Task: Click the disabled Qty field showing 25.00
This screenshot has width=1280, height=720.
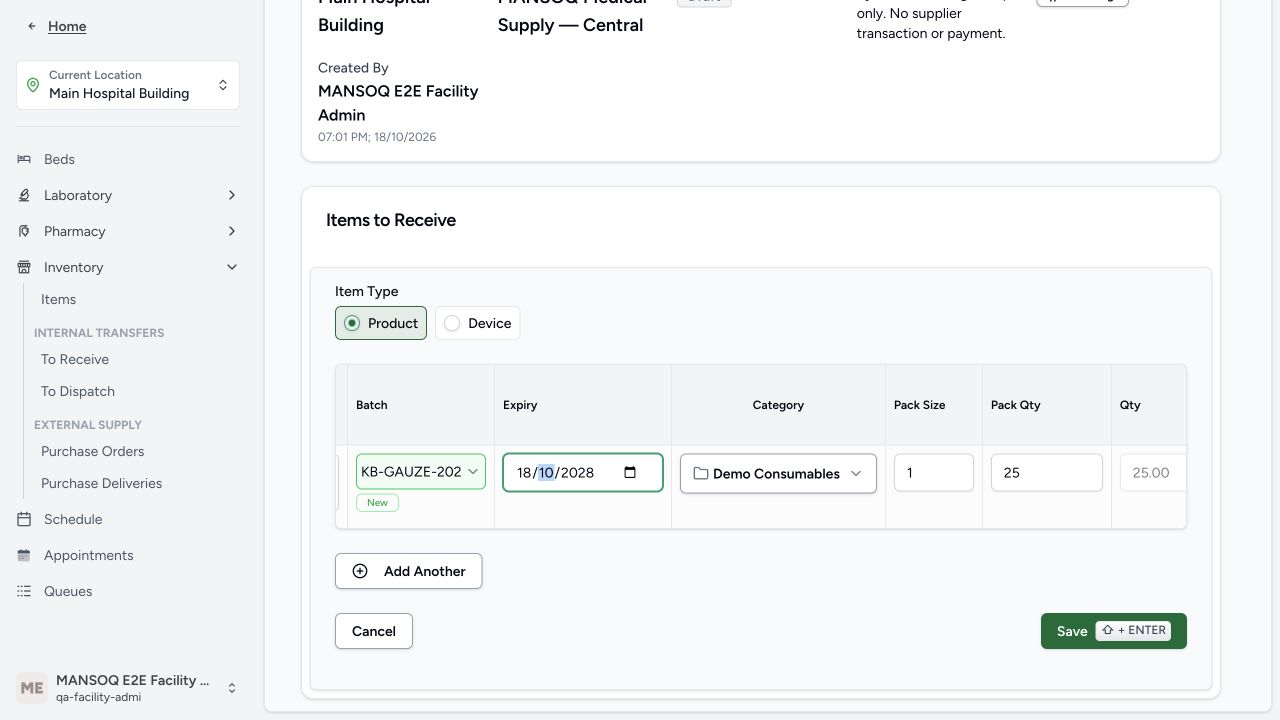Action: pos(1154,473)
